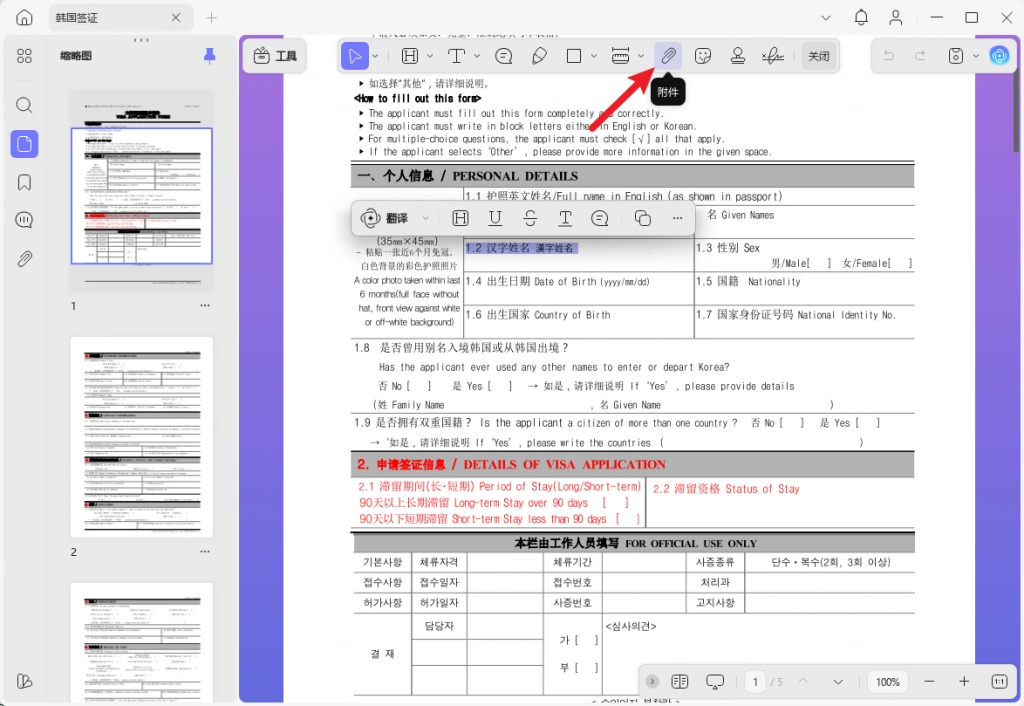Click the undo arrow
The width and height of the screenshot is (1024, 706).
click(889, 56)
